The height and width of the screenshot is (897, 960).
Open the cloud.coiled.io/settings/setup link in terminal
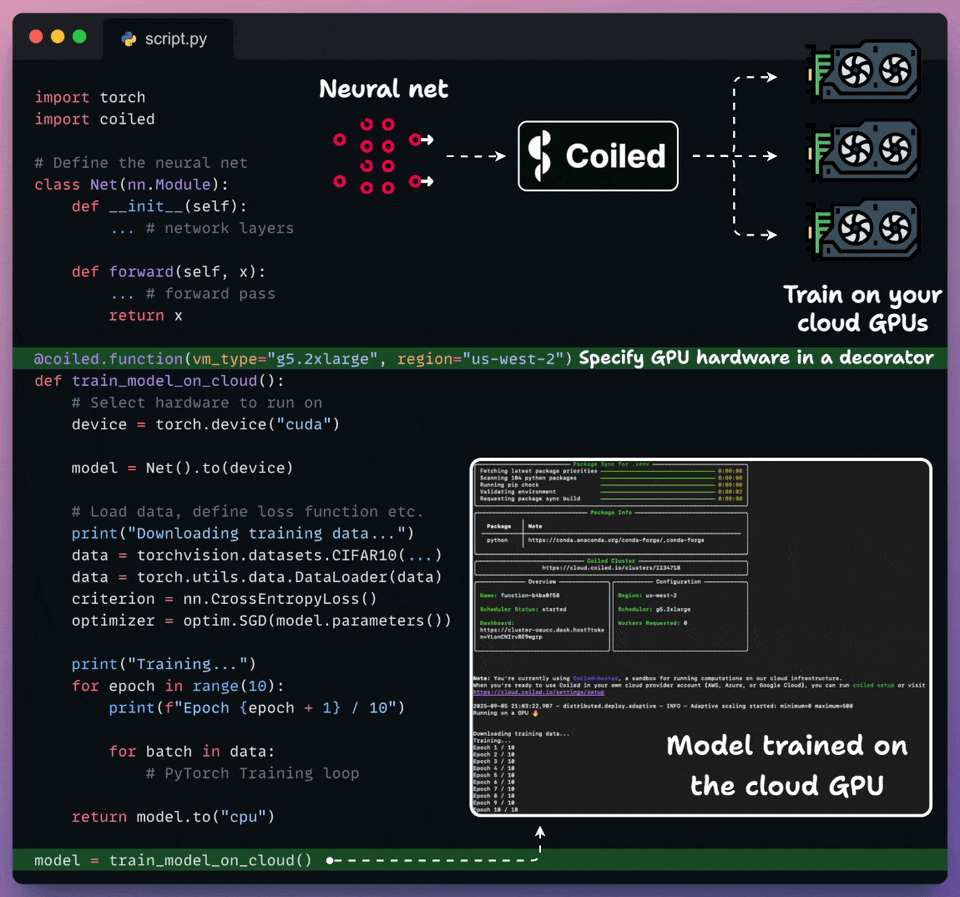point(539,692)
